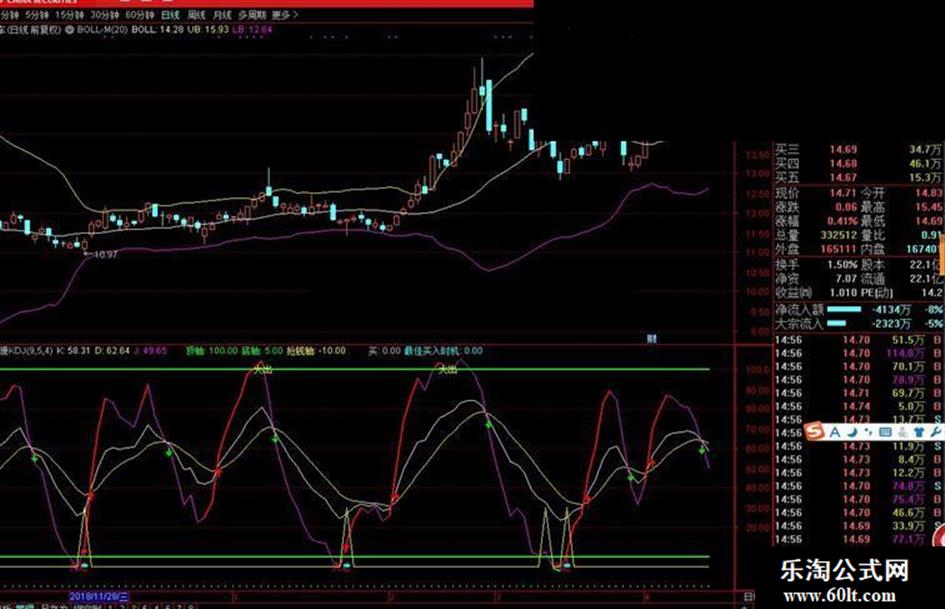The width and height of the screenshot is (945, 609).
Task: Toggle Sogou English/Chinese 'A' mode icon
Action: click(835, 432)
